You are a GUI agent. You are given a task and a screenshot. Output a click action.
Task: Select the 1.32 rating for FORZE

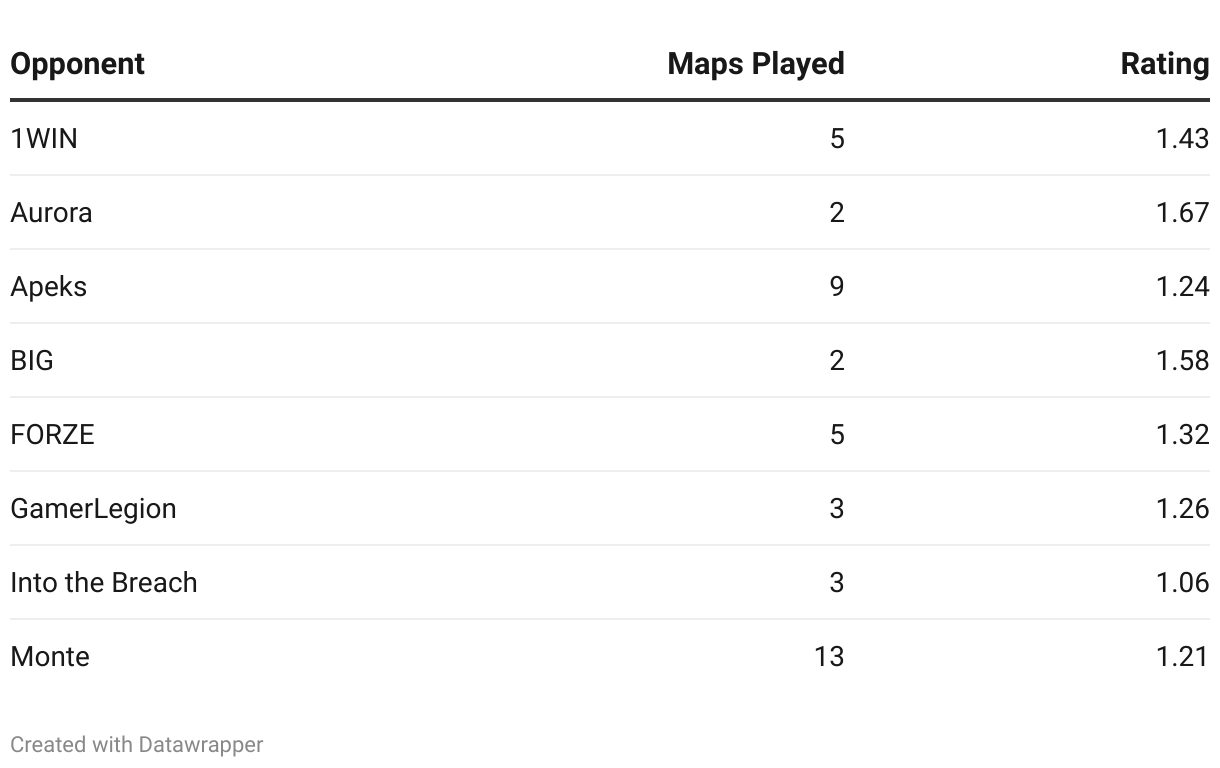pyautogui.click(x=1182, y=434)
